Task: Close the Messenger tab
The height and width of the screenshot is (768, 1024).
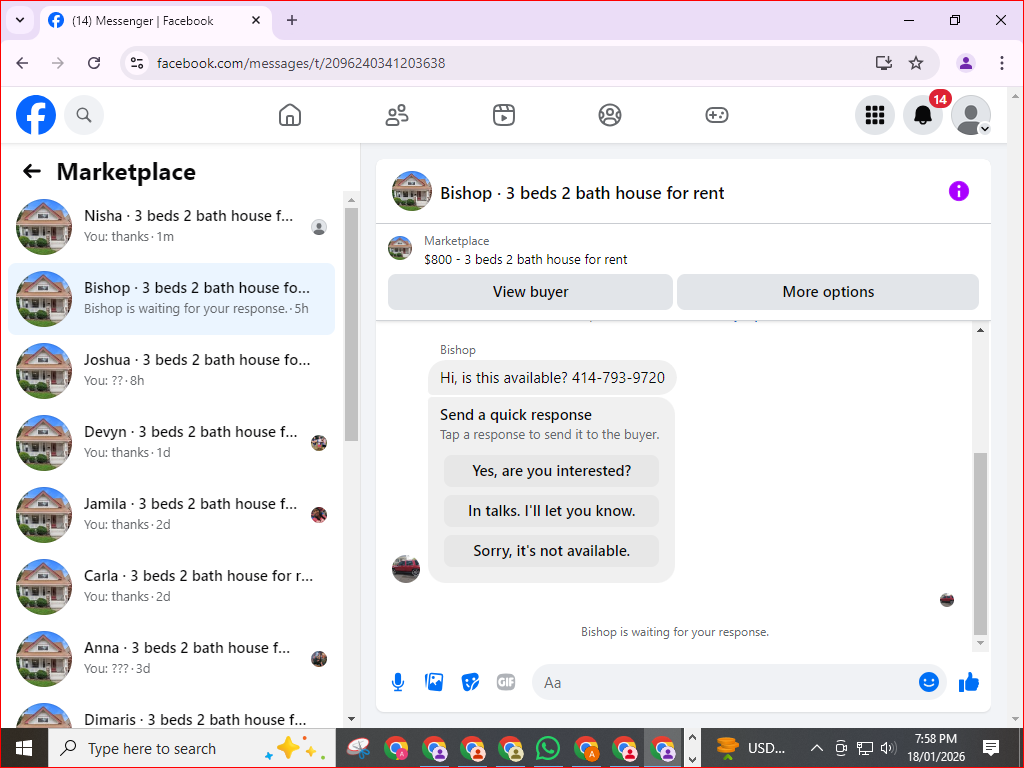Action: (x=256, y=20)
